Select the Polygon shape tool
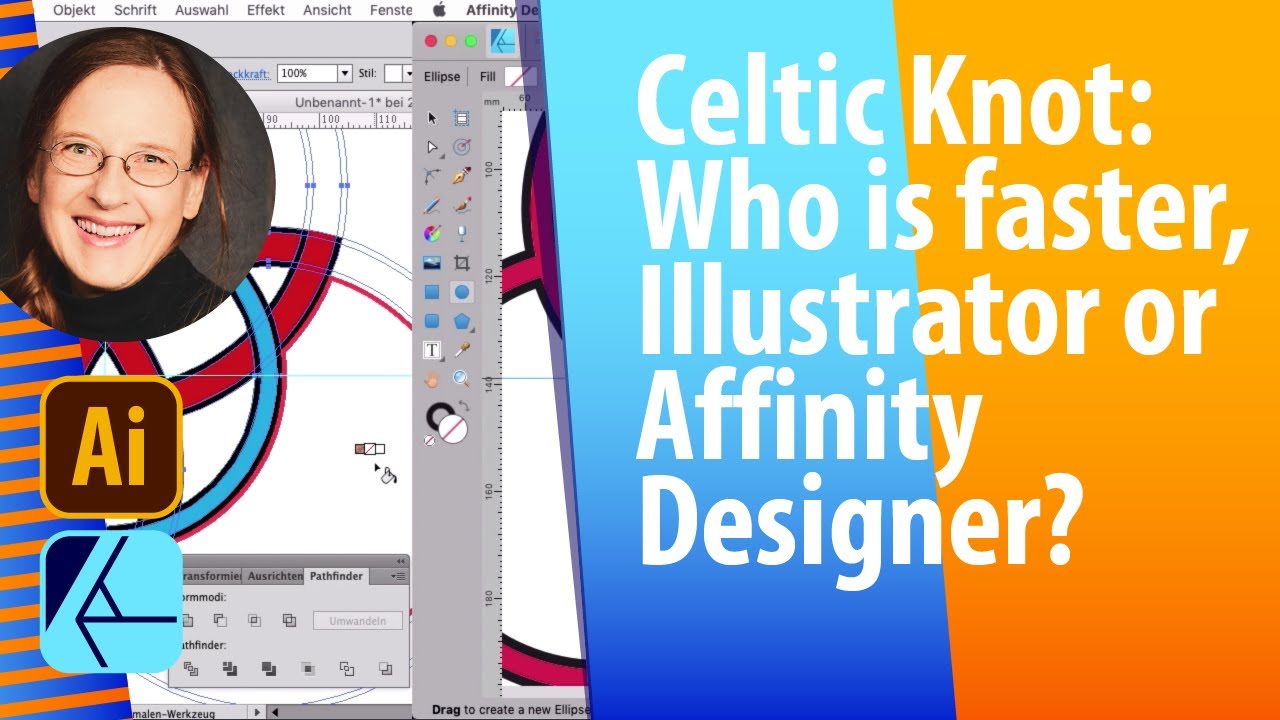Viewport: 1280px width, 720px height. tap(461, 321)
